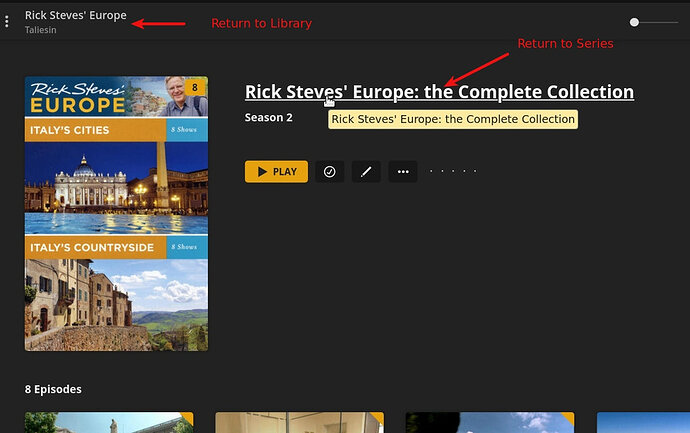Click the Season 2 label
Image resolution: width=690 pixels, height=433 pixels.
pos(268,117)
